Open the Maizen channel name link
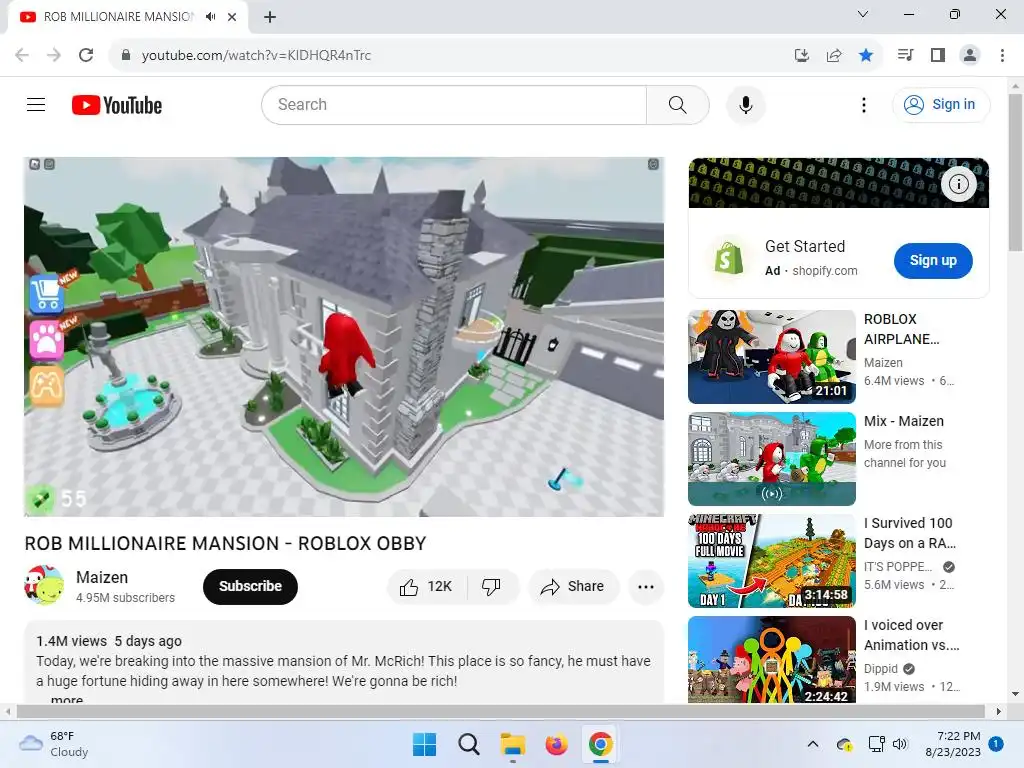Screen dimensions: 1024x768 [x=102, y=577]
